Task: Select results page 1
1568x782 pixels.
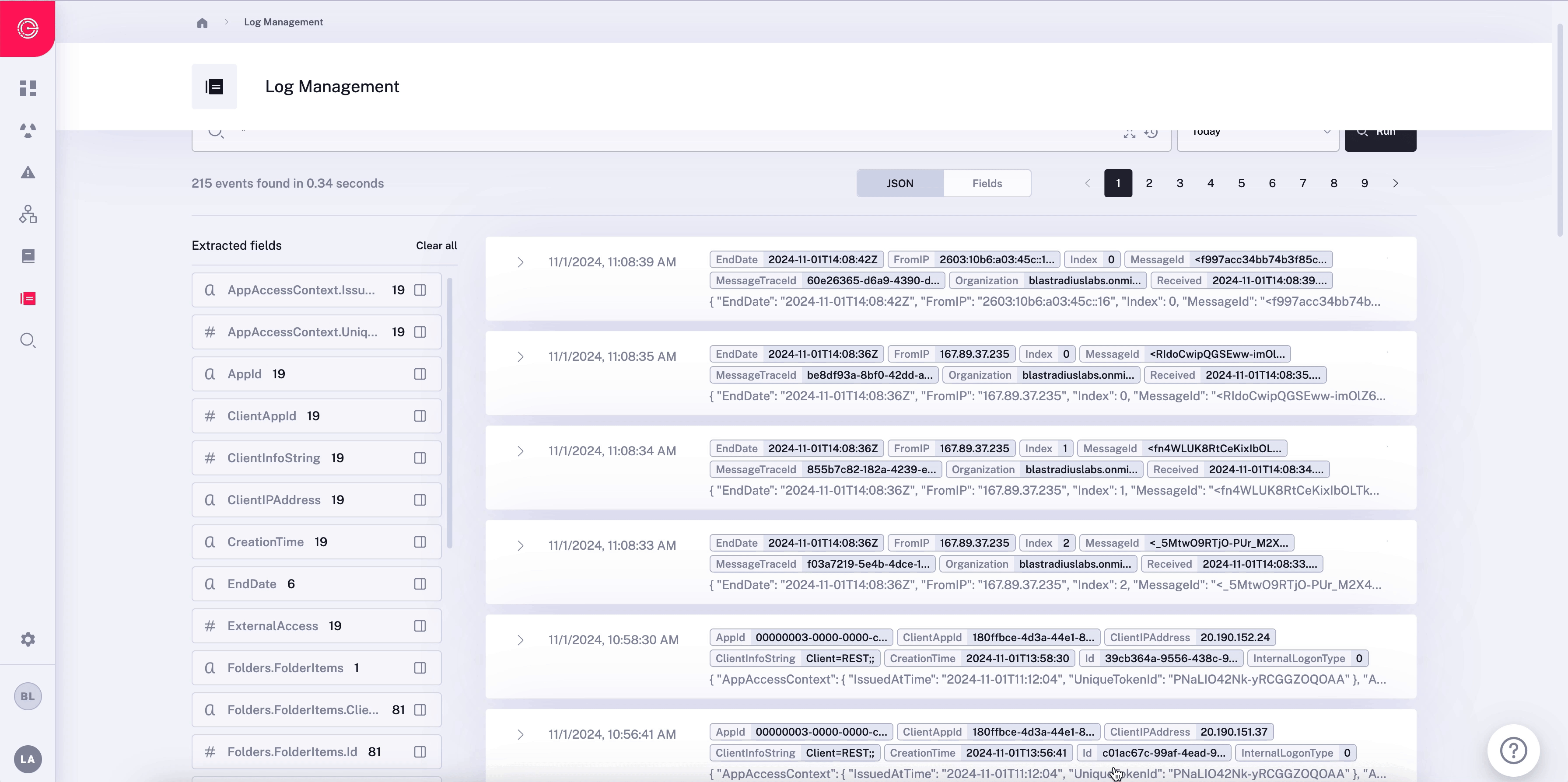Action: 1118,183
